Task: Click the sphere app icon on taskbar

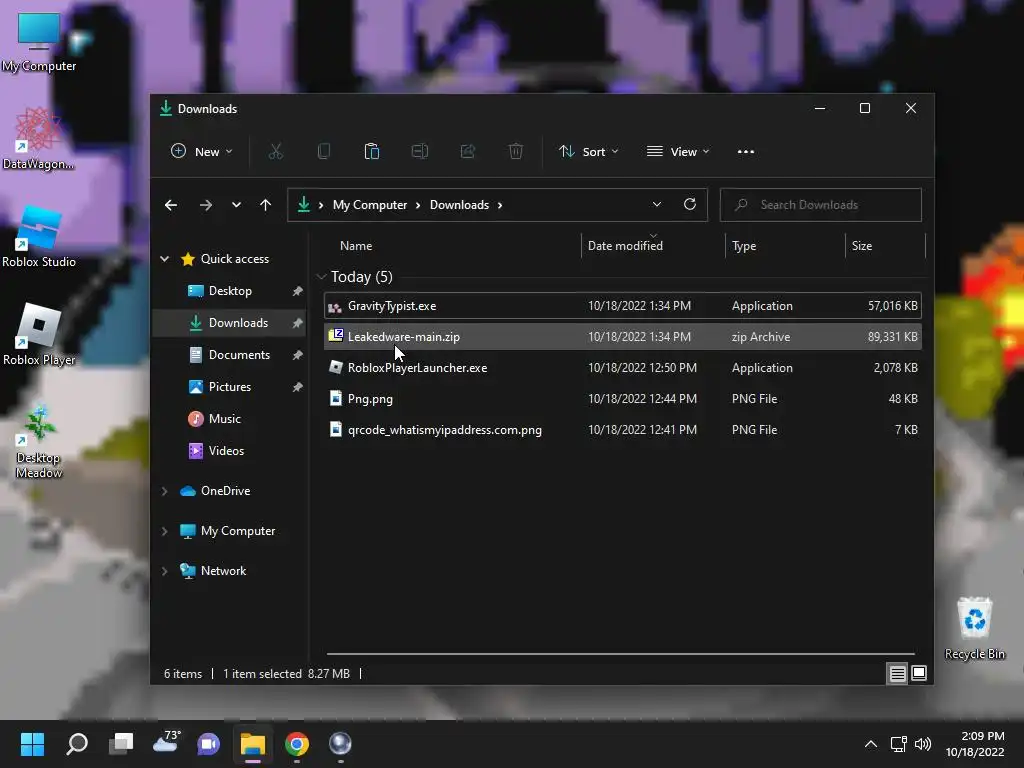Action: coord(340,744)
